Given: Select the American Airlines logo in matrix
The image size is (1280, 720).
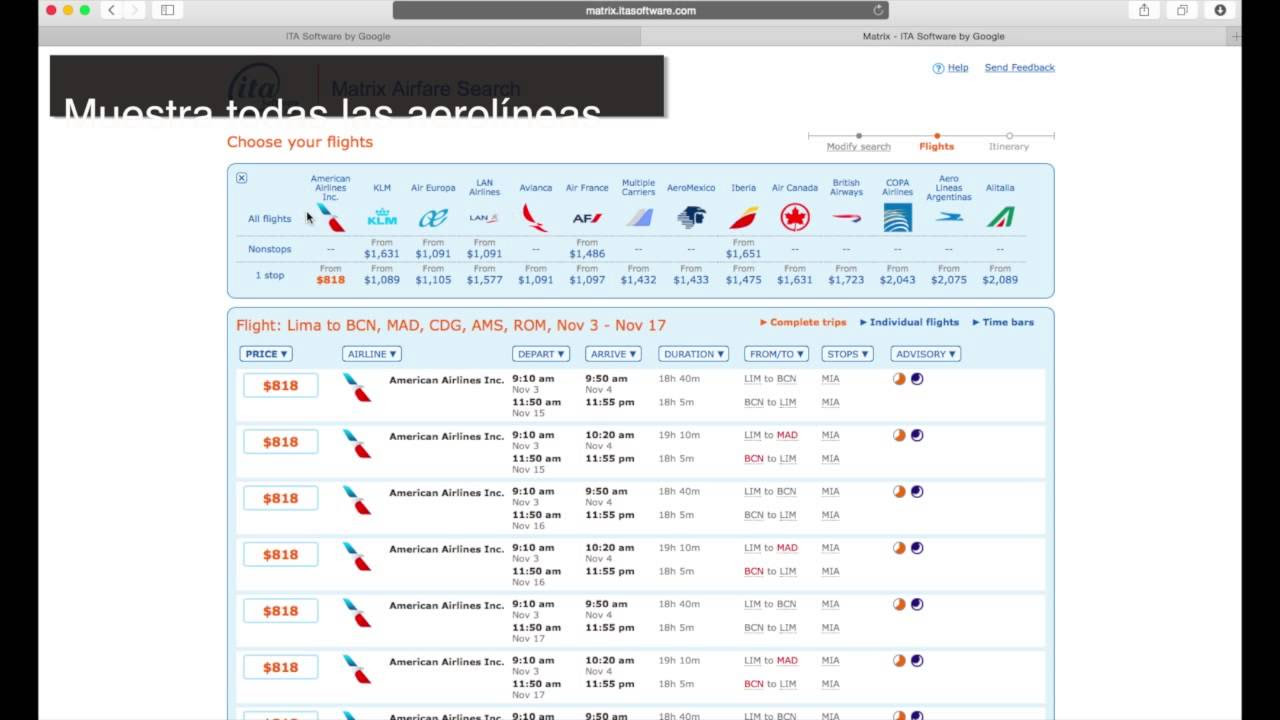Looking at the screenshot, I should click(331, 218).
